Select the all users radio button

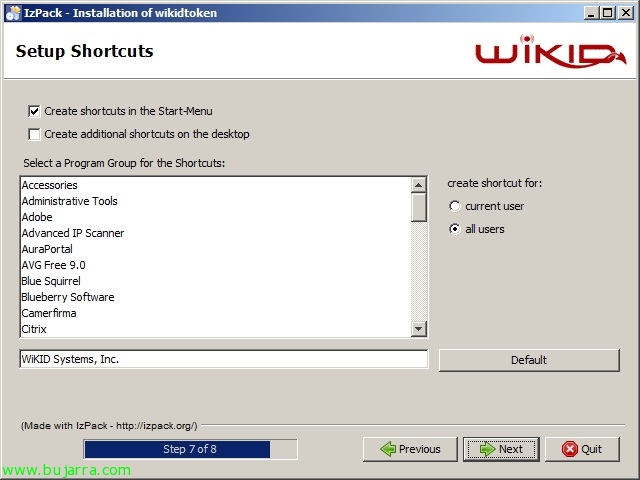click(454, 229)
